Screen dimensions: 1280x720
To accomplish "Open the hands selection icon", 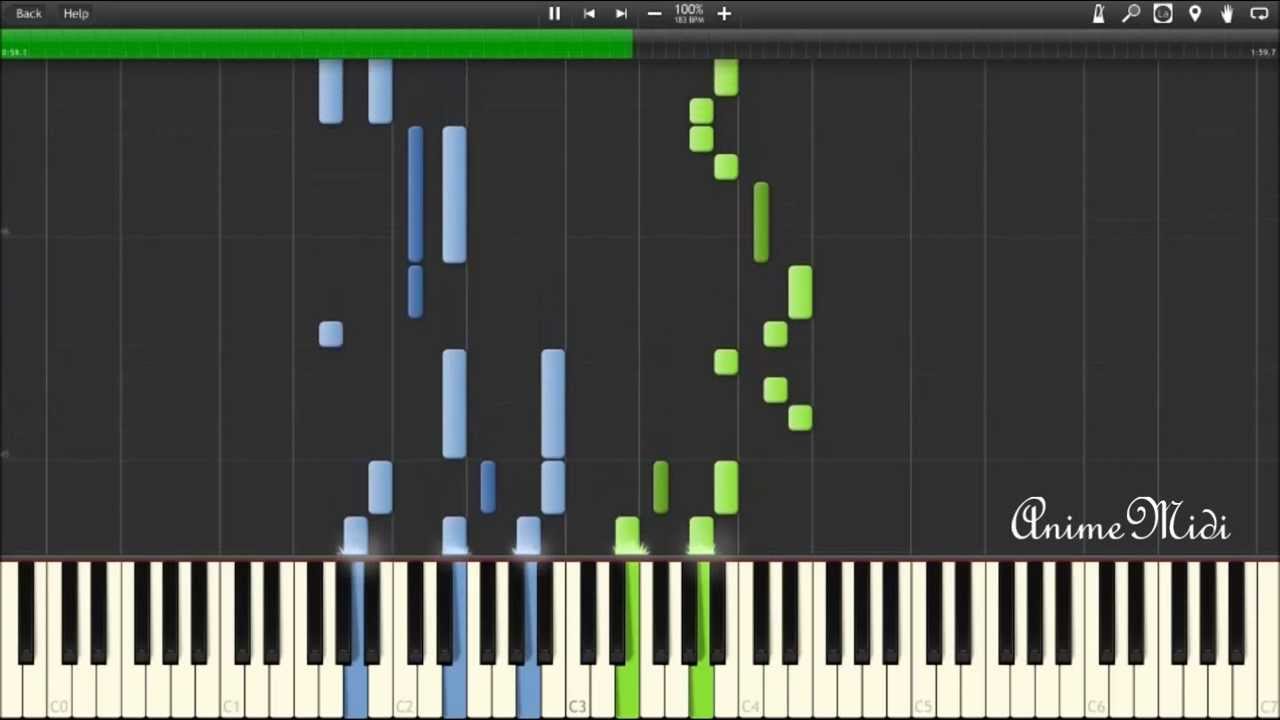I will 1227,13.
